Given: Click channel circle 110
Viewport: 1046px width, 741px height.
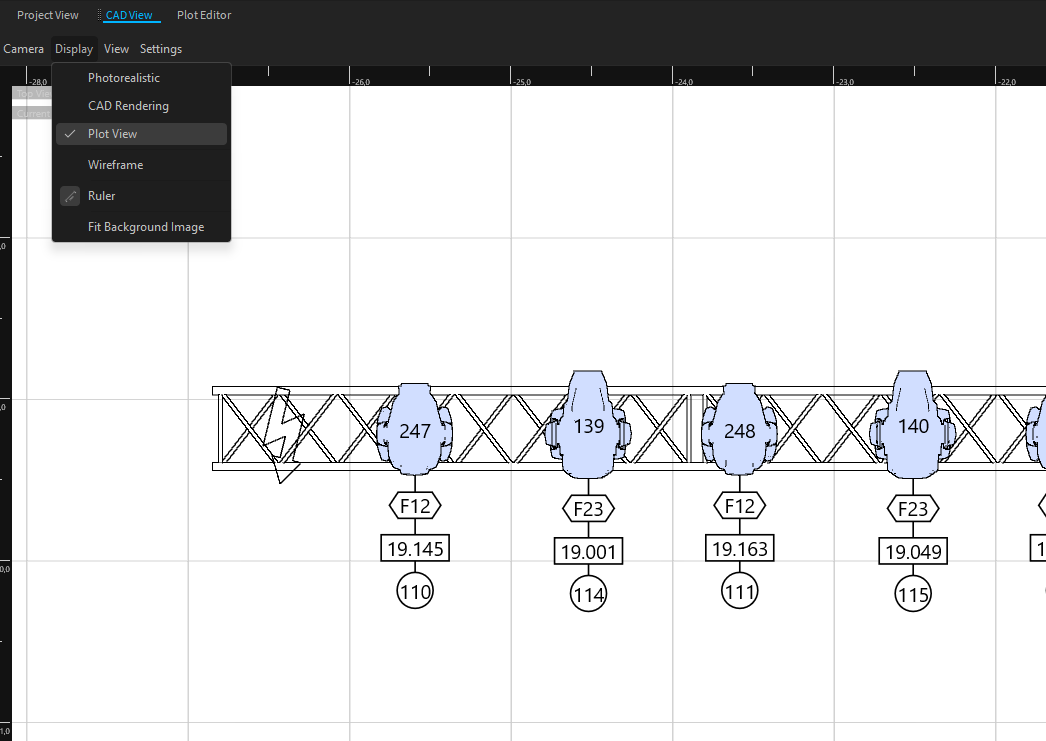Looking at the screenshot, I should [x=415, y=592].
